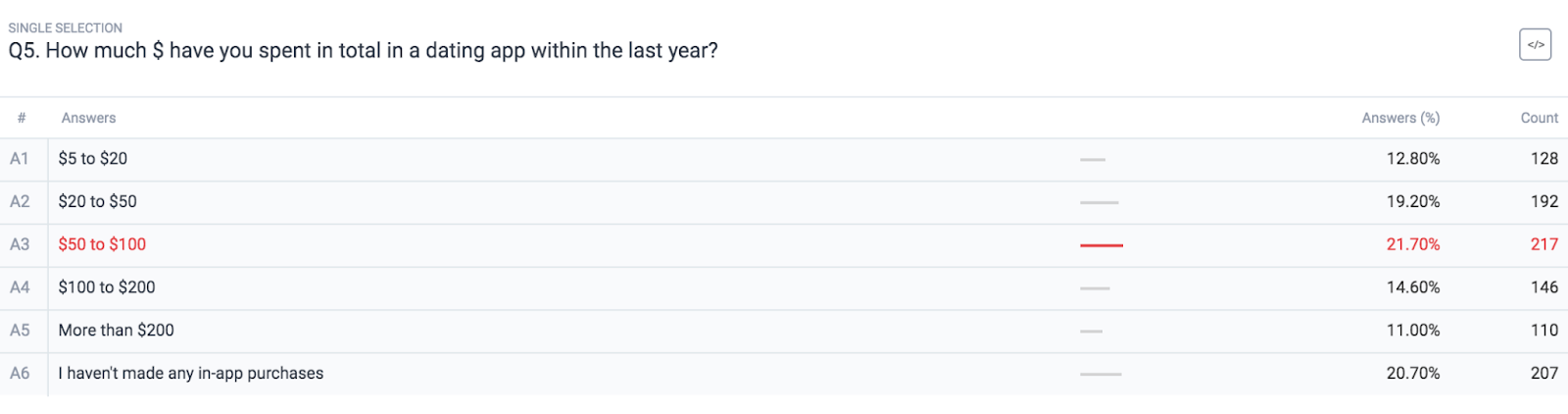1568x414 pixels.
Task: Click the '#' column header
Action: click(x=22, y=118)
